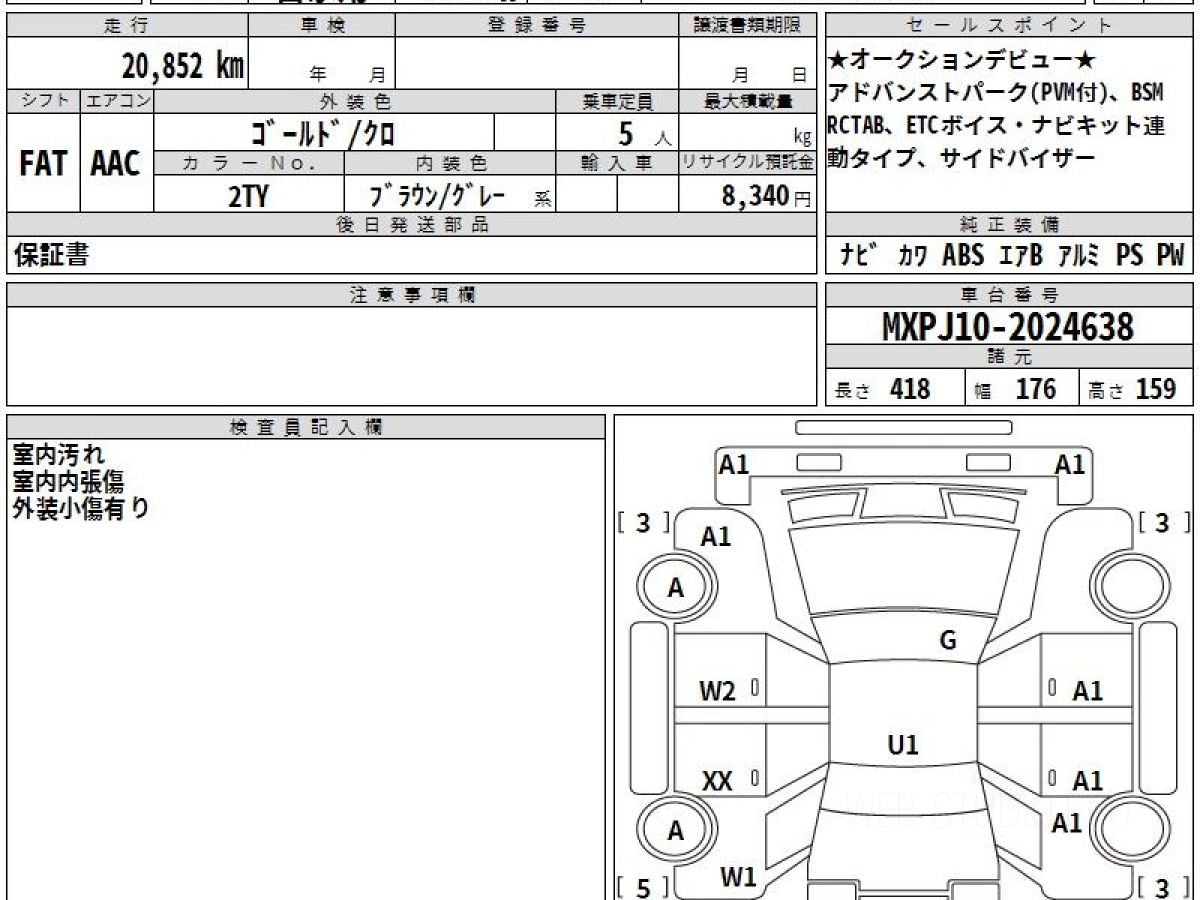The image size is (1200, 900).
Task: Select the FAT shift value
Action: coord(43,163)
